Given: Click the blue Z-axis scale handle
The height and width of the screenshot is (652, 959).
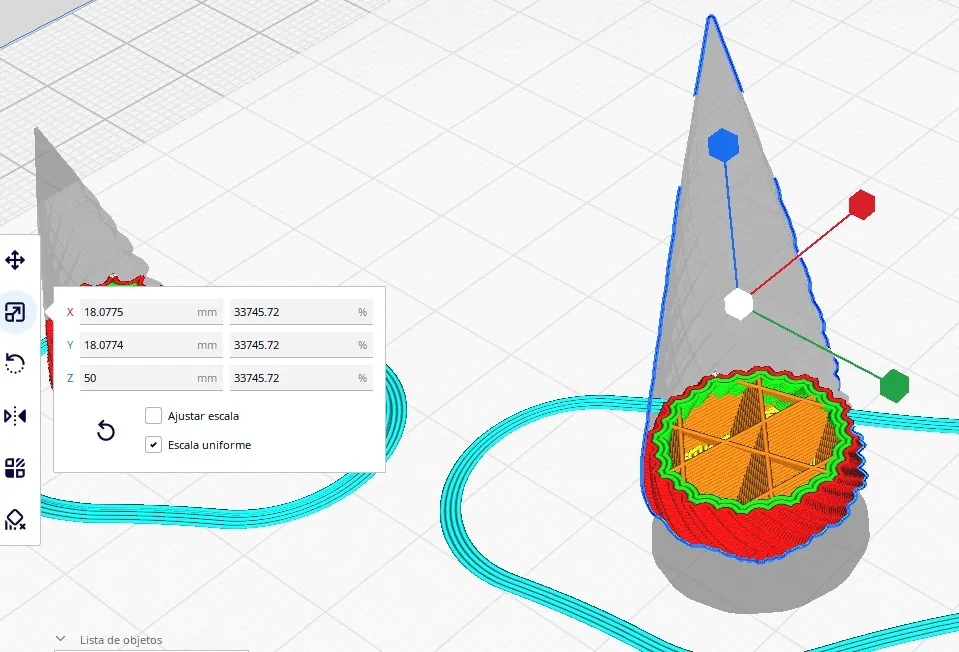Looking at the screenshot, I should coord(722,144).
